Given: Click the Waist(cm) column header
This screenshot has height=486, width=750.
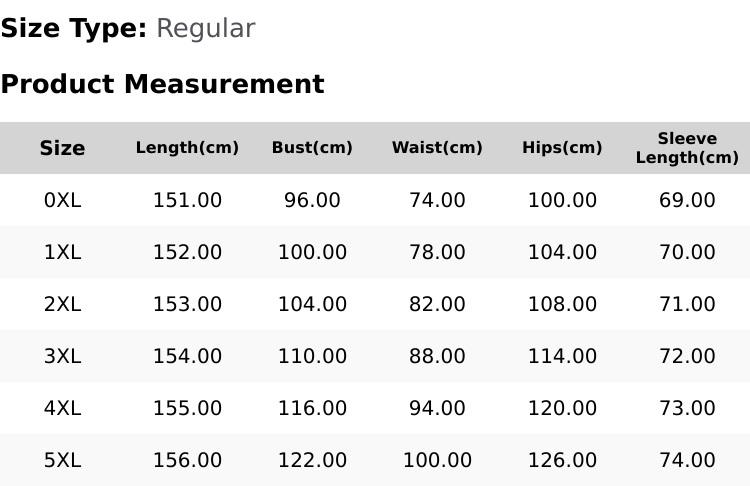Looking at the screenshot, I should (437, 148).
